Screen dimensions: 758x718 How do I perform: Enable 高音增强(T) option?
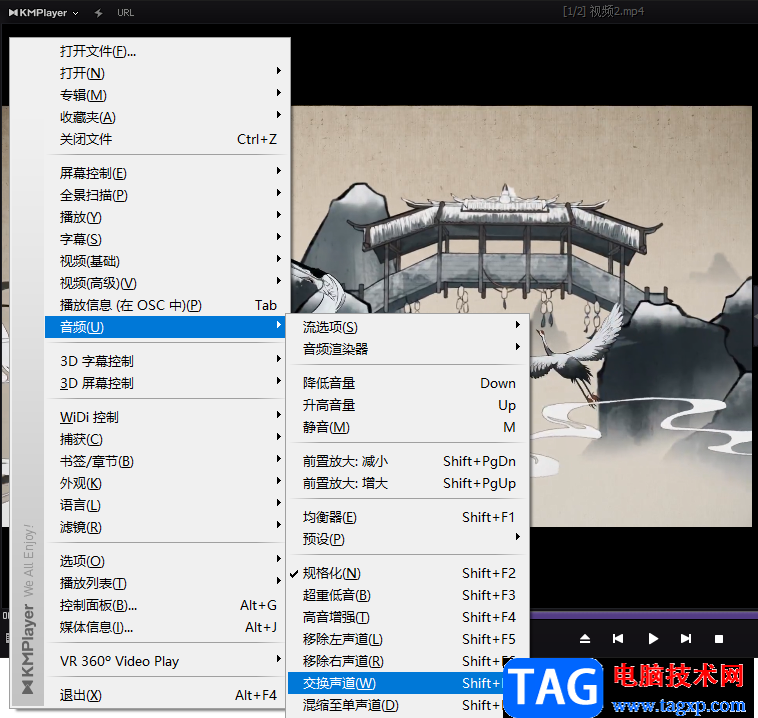click(x=409, y=617)
